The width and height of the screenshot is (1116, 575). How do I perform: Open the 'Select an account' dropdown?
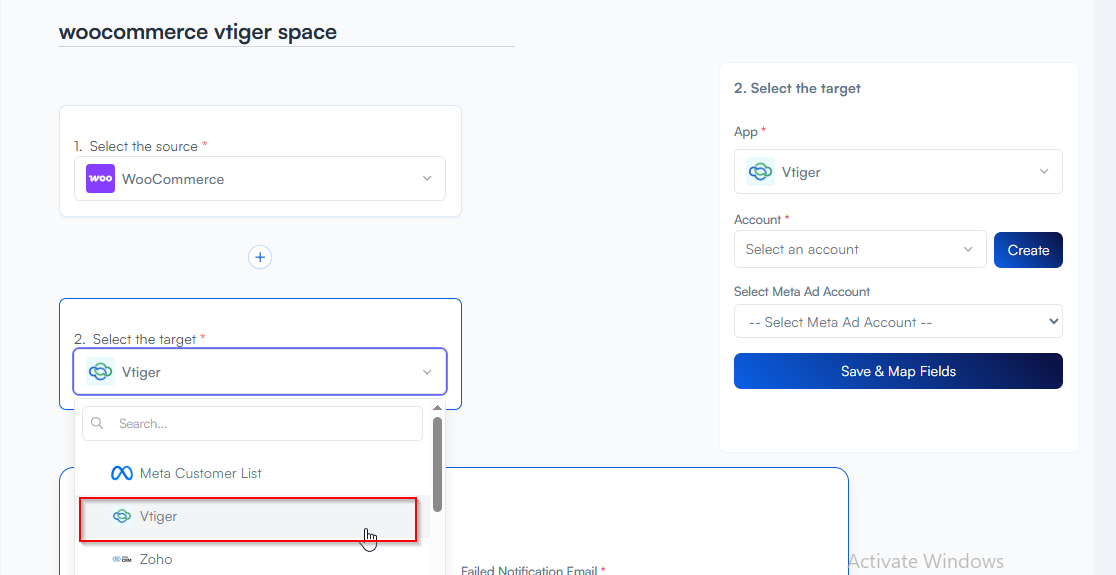coord(859,250)
